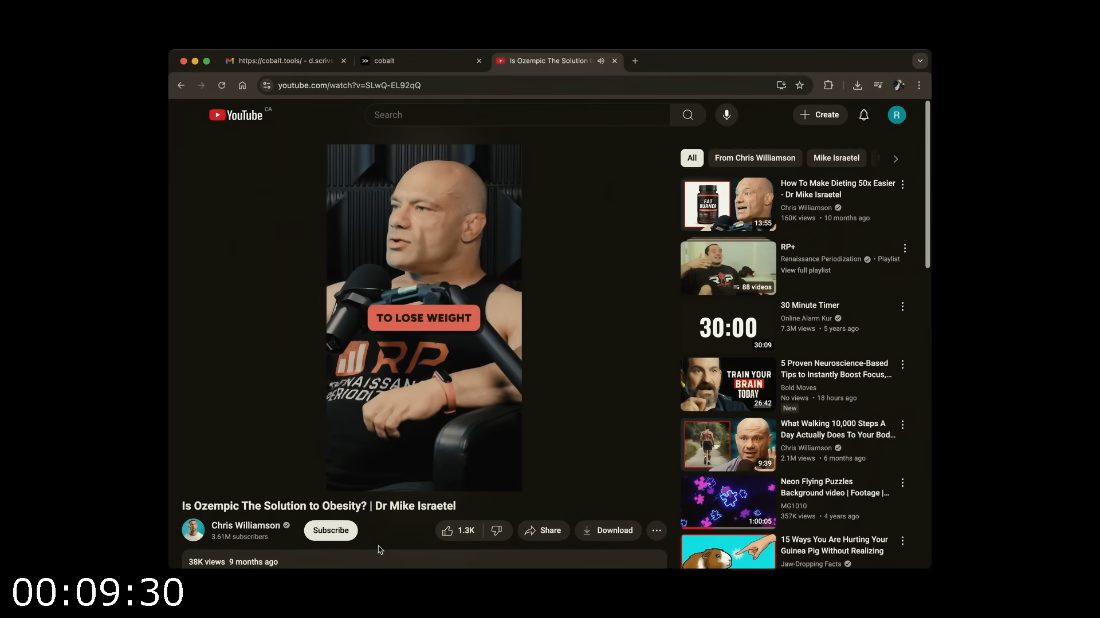The width and height of the screenshot is (1100, 618).
Task: Expand the tab list chevron dropdown
Action: [920, 61]
